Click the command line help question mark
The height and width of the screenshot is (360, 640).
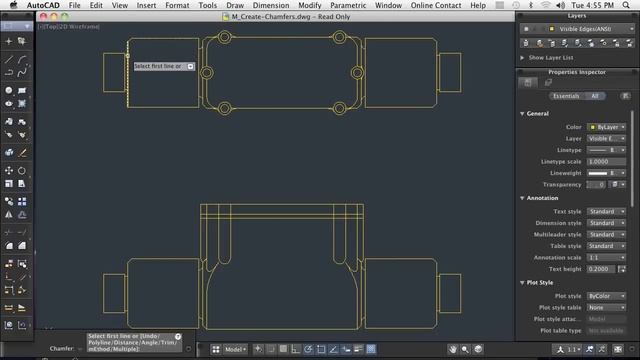point(178,337)
